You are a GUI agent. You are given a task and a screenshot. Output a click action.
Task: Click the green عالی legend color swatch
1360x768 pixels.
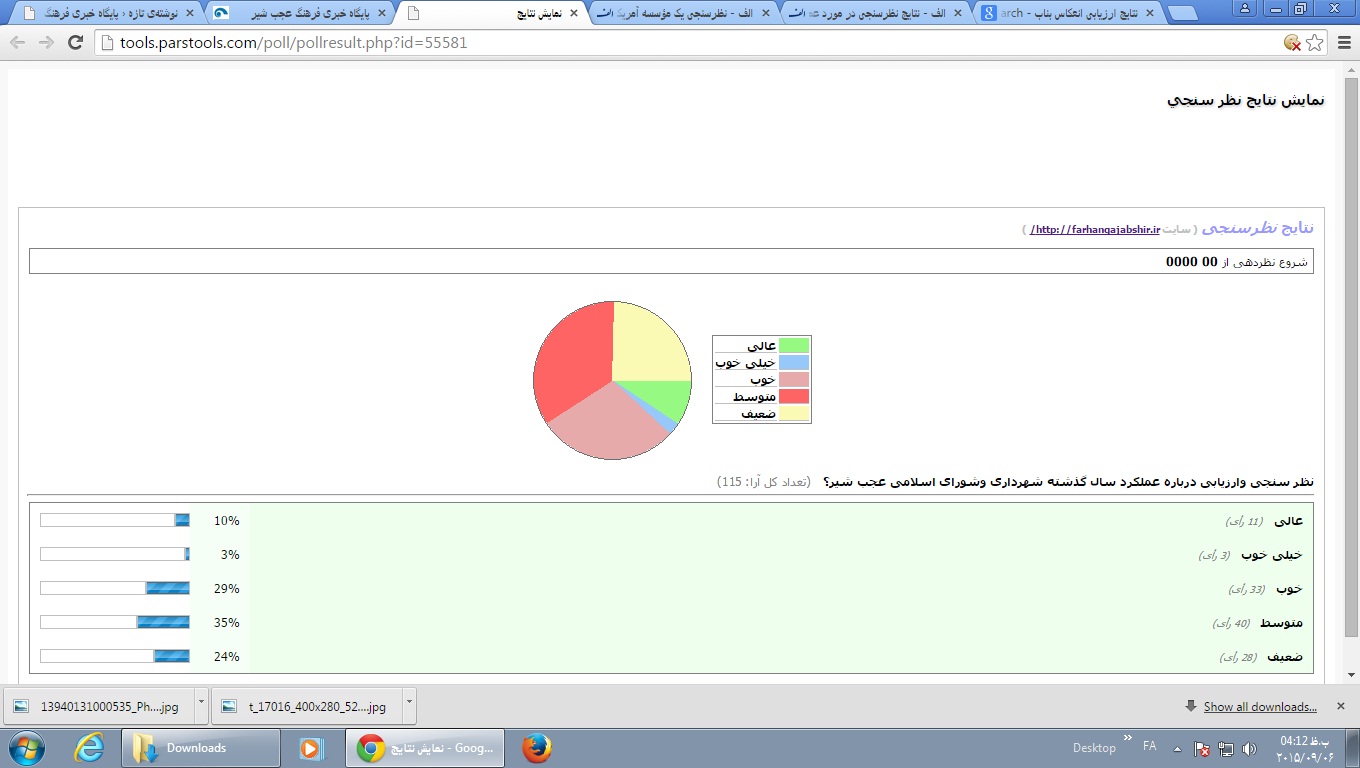[x=793, y=346]
